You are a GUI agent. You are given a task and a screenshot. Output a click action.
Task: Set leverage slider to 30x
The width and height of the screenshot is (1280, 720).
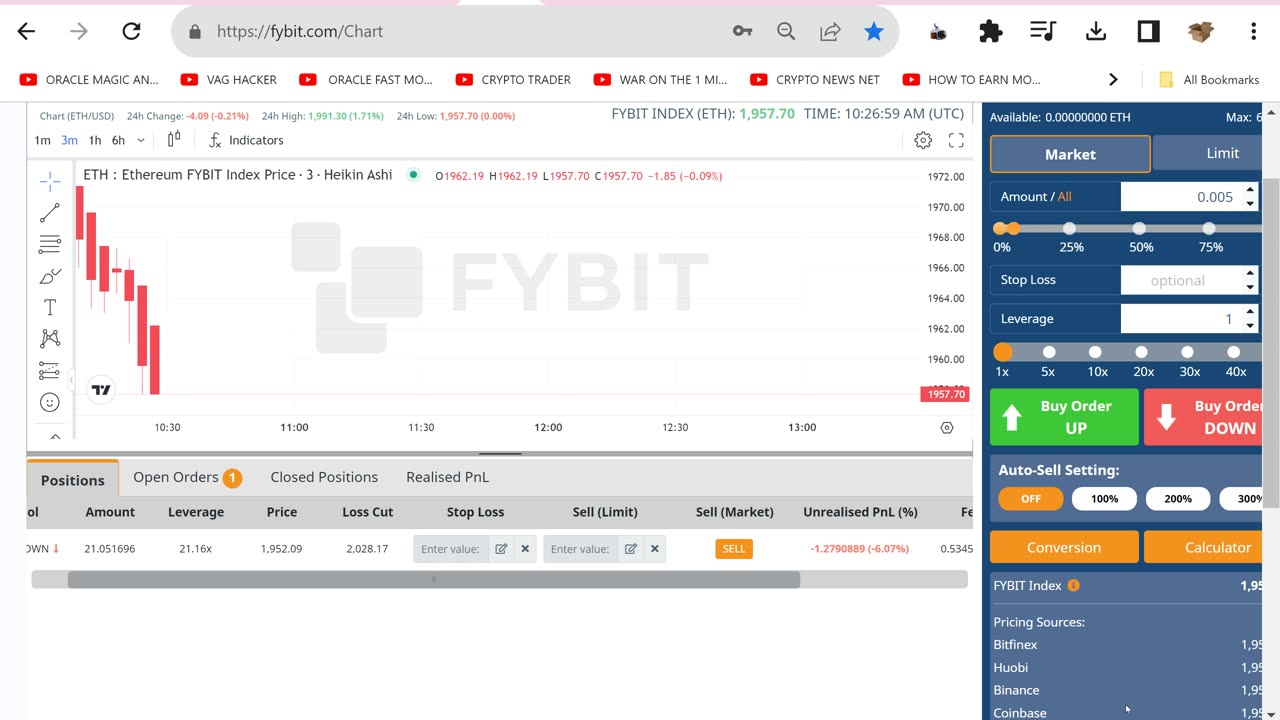(x=1187, y=352)
